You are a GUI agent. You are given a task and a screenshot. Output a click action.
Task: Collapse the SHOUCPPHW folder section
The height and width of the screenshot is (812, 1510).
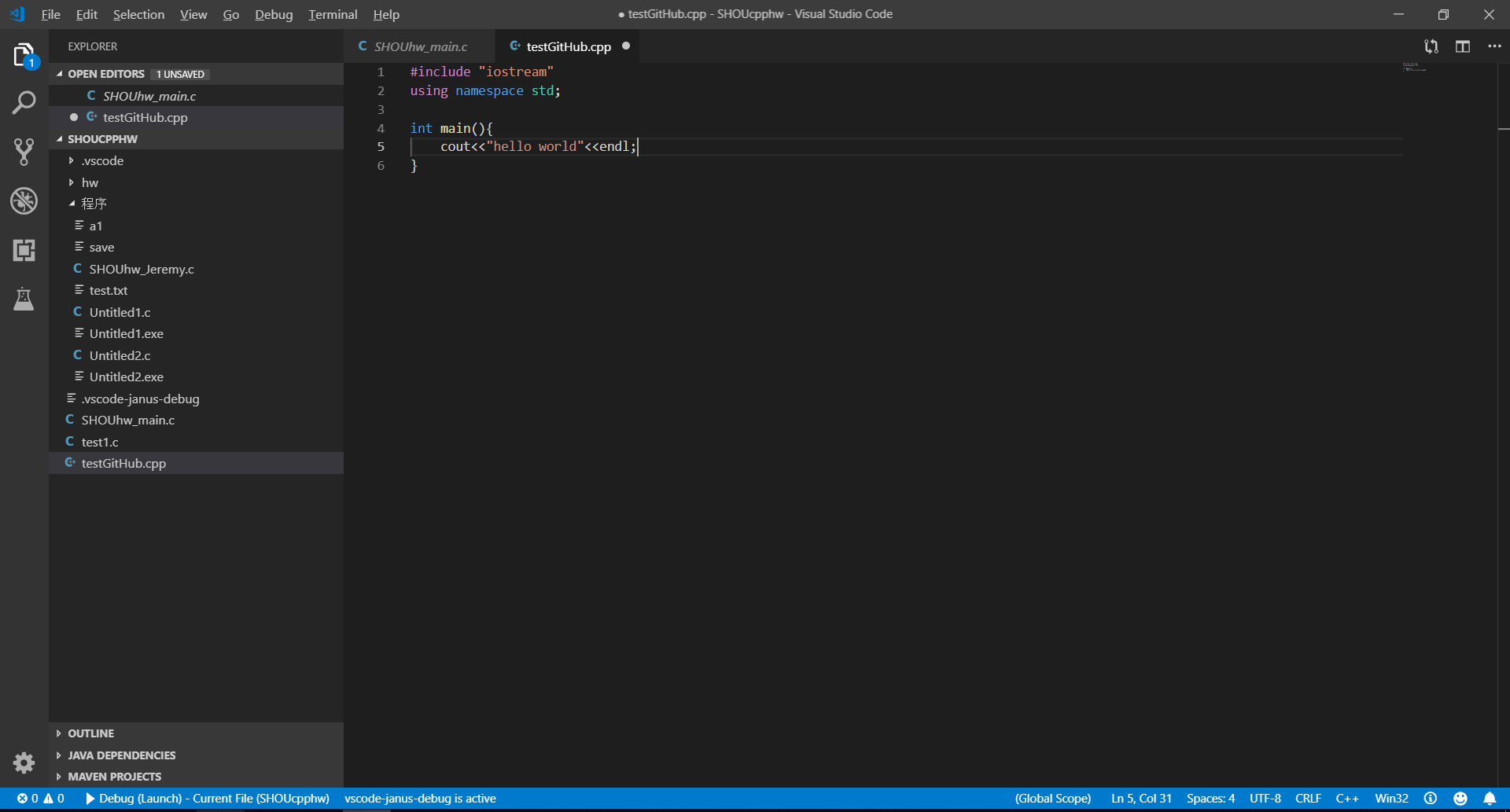60,139
